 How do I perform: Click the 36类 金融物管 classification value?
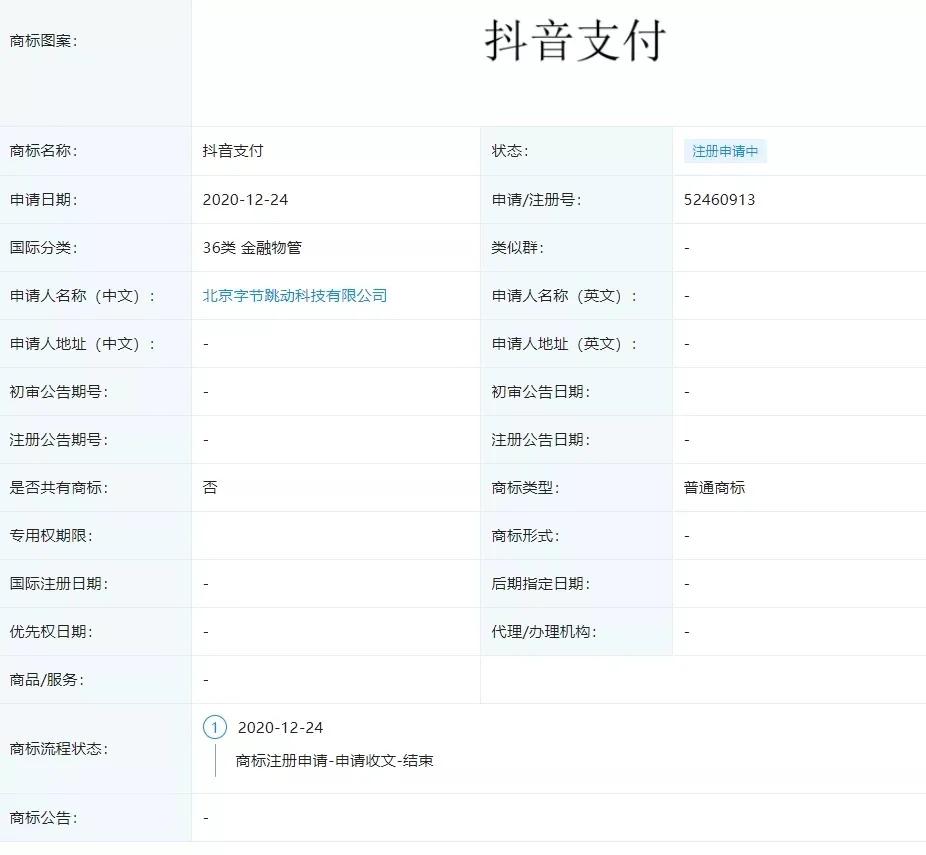pyautogui.click(x=251, y=248)
